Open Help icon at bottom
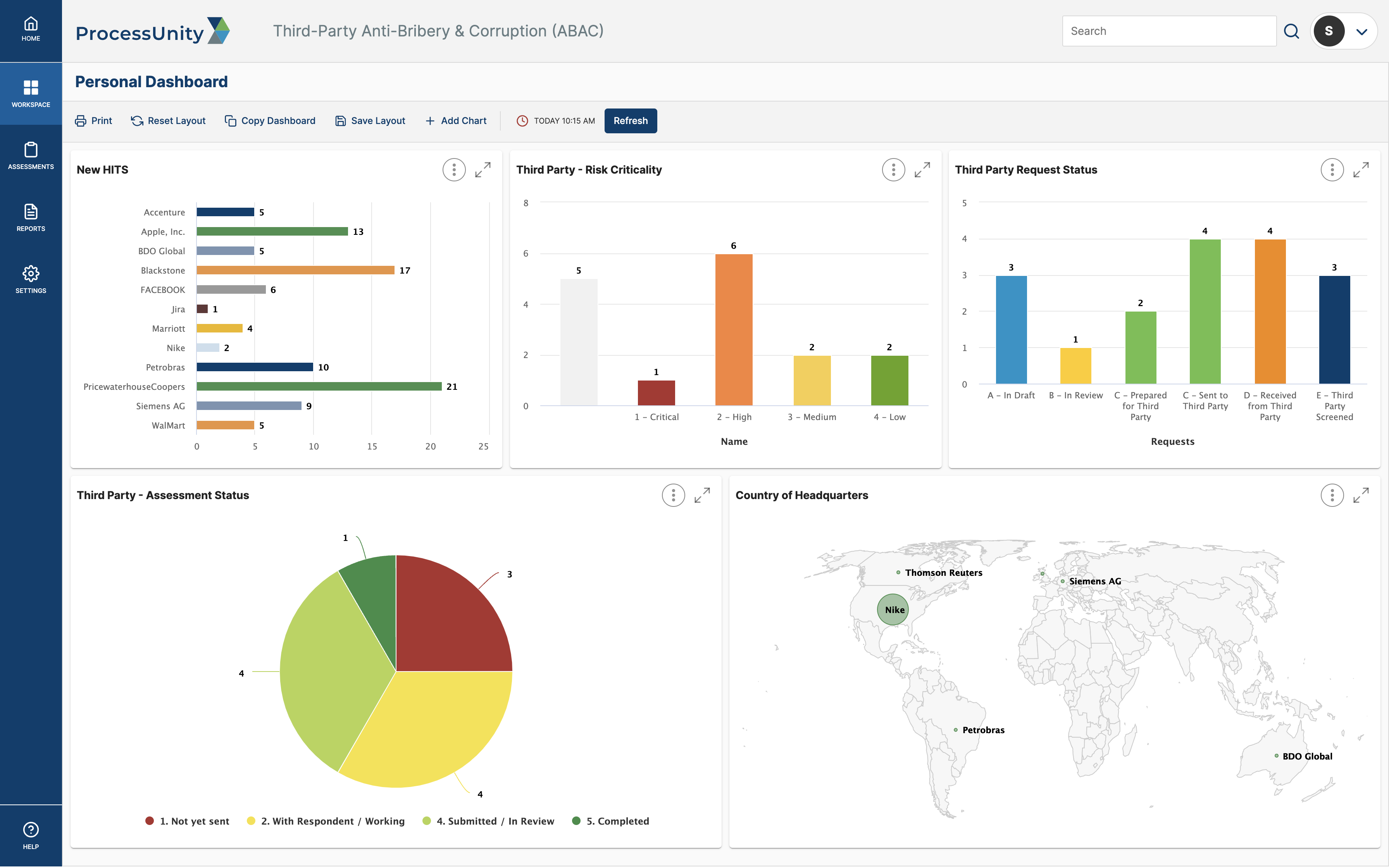1389x868 pixels. [30, 836]
